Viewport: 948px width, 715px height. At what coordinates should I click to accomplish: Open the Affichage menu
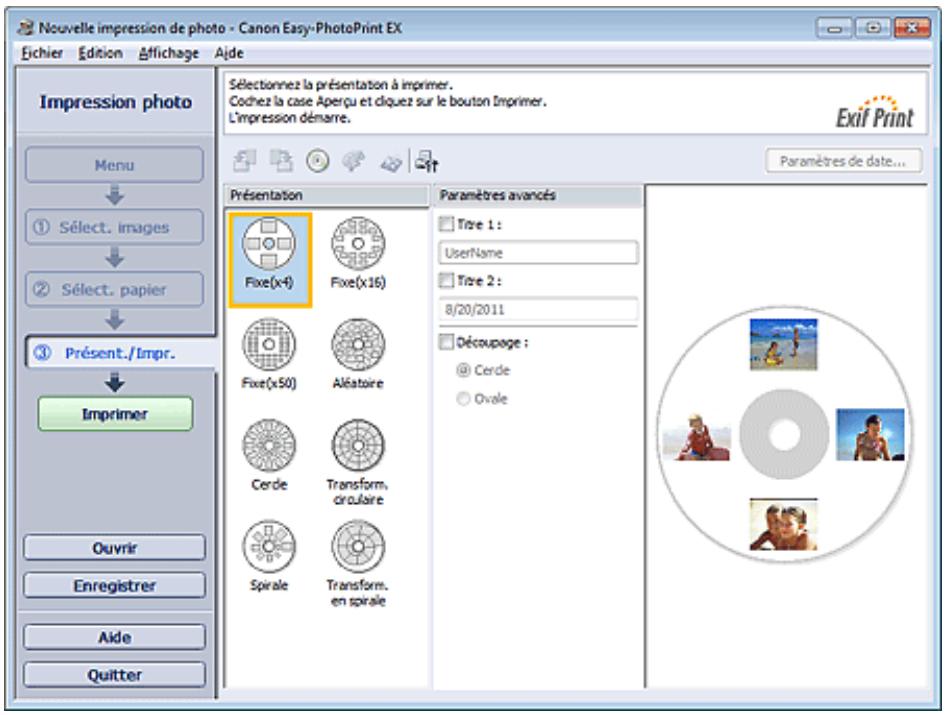[x=169, y=53]
